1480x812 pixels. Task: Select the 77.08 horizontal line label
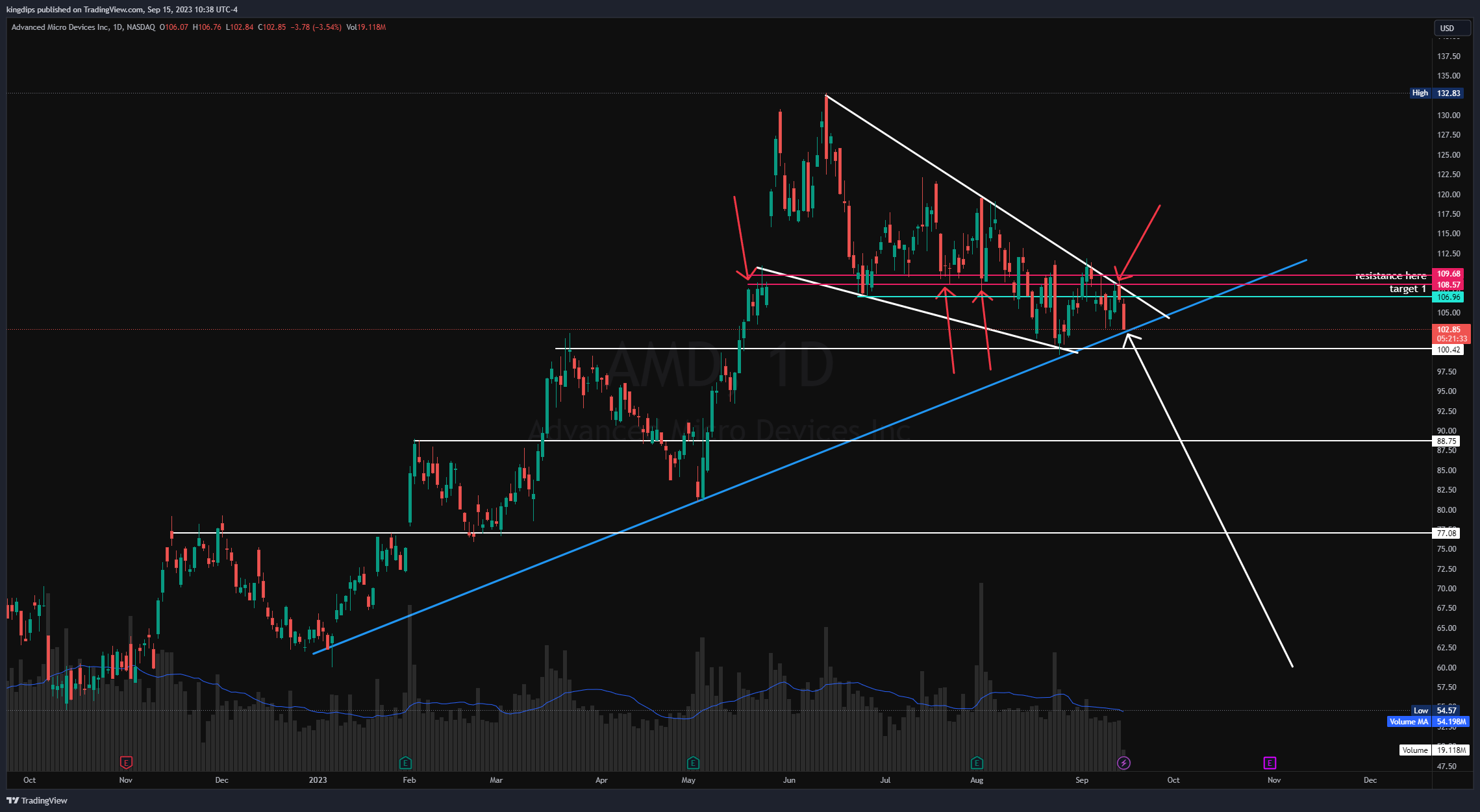click(x=1446, y=534)
